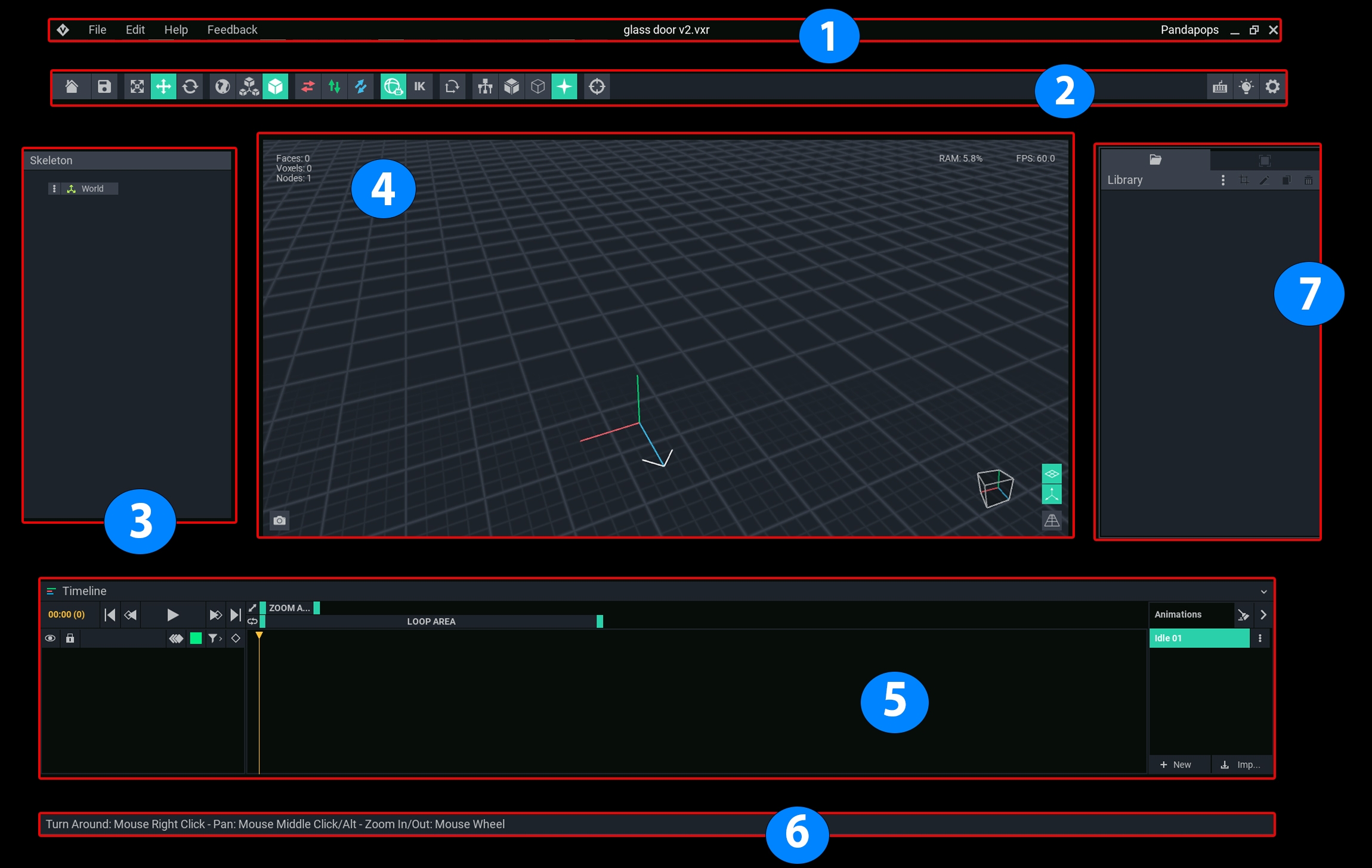Open the gear settings icon
1372x868 pixels.
tap(1272, 87)
